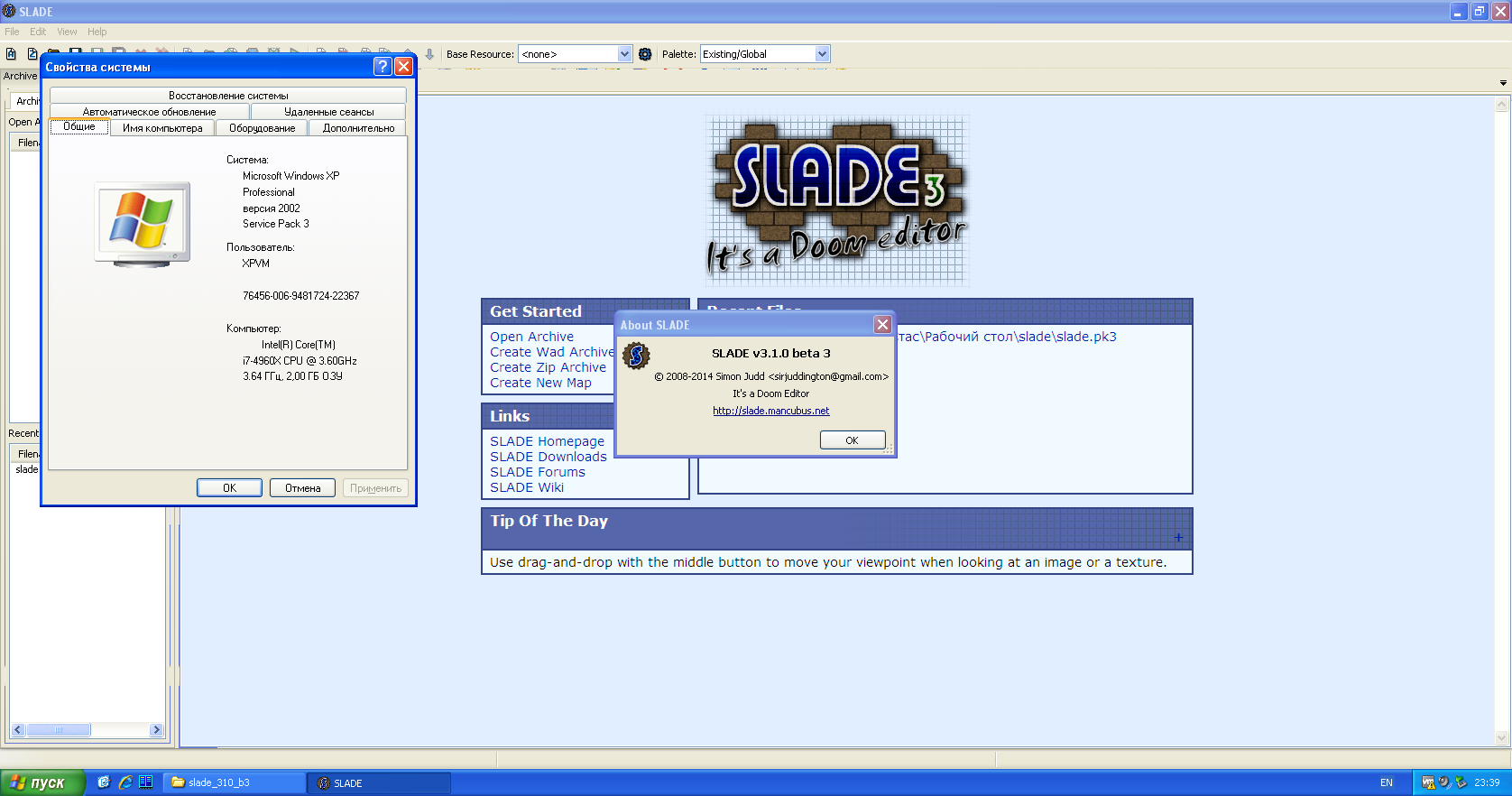This screenshot has height=796, width=1512.
Task: Click the New Wad Archive toolbar icon
Action: (x=11, y=54)
